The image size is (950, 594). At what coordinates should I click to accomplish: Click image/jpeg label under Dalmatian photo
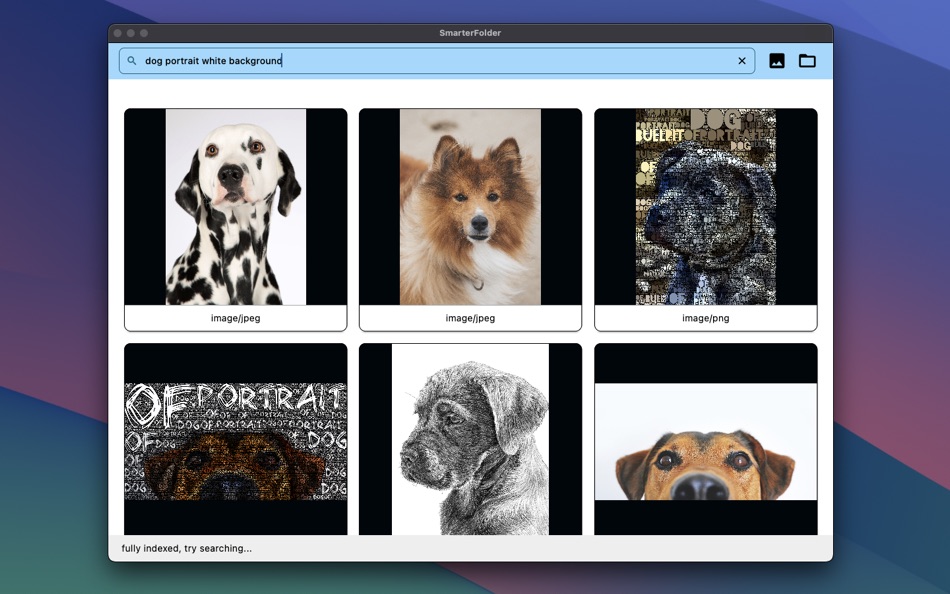click(236, 318)
